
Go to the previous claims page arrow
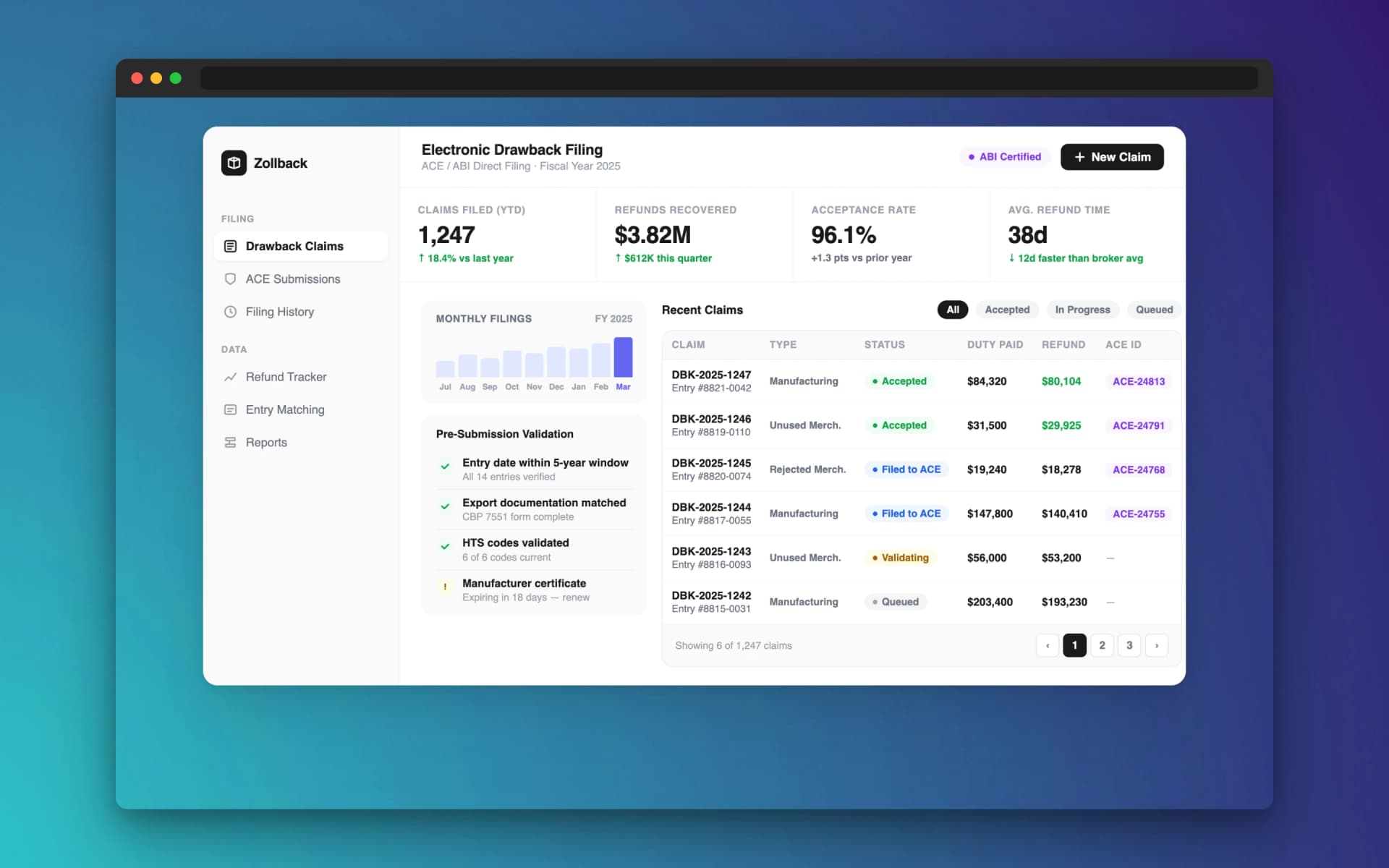click(1047, 645)
